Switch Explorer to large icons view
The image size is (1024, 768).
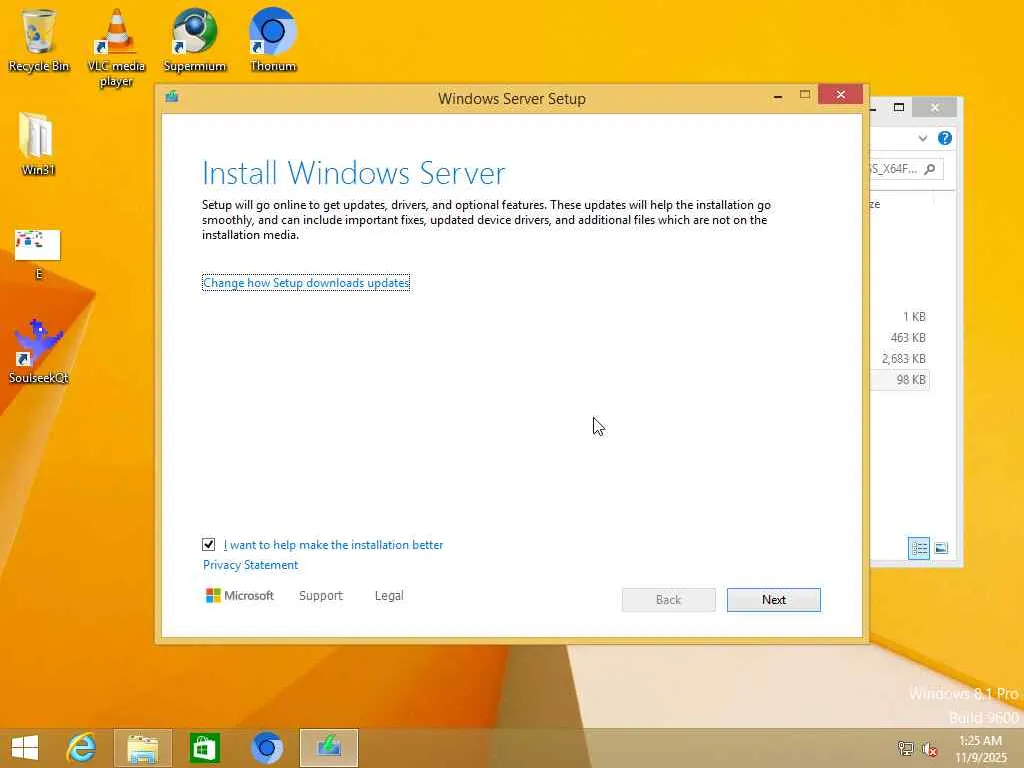pos(941,548)
